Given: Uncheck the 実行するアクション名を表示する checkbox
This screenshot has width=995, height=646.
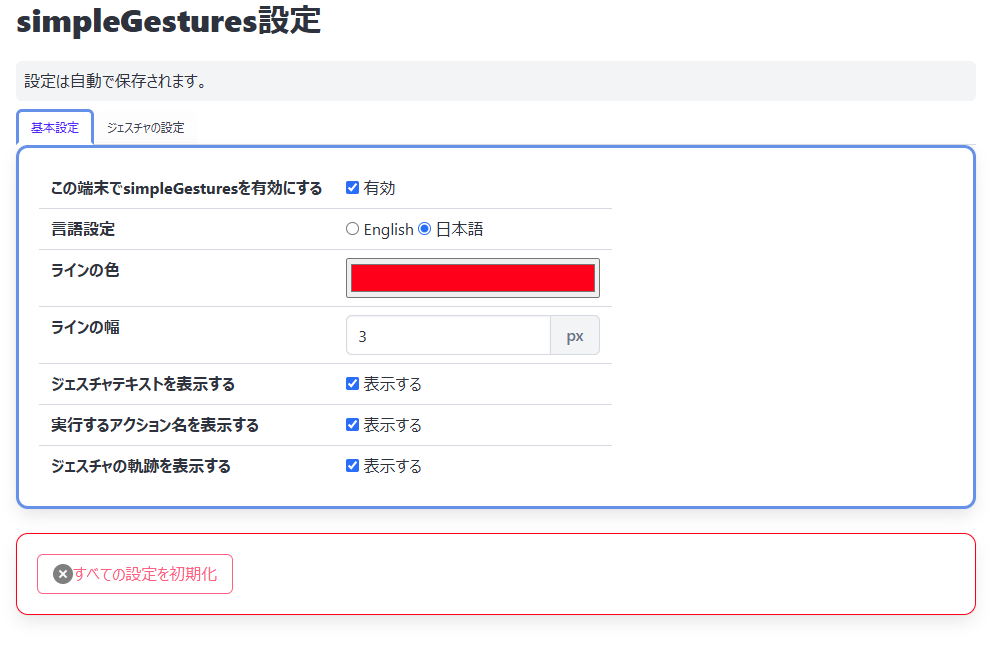Looking at the screenshot, I should click(x=352, y=425).
